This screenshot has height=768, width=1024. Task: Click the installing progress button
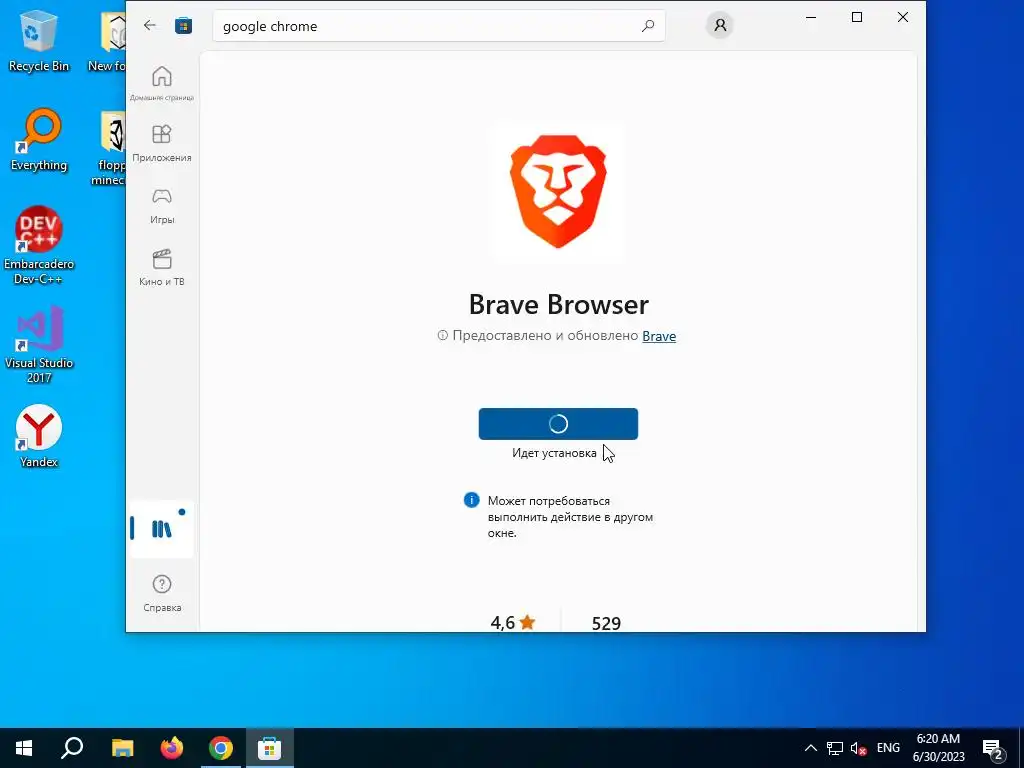(558, 424)
